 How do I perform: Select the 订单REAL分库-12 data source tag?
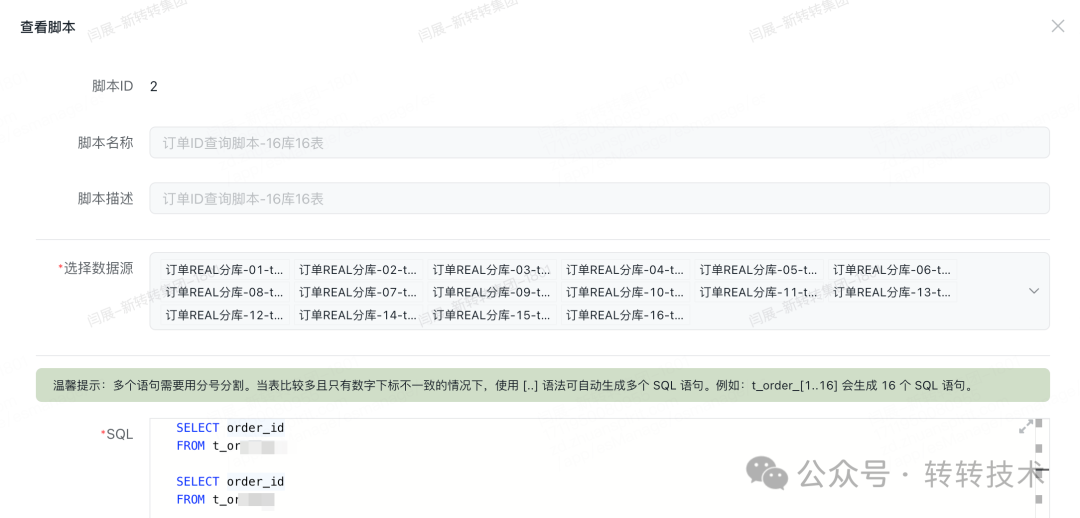[x=225, y=315]
